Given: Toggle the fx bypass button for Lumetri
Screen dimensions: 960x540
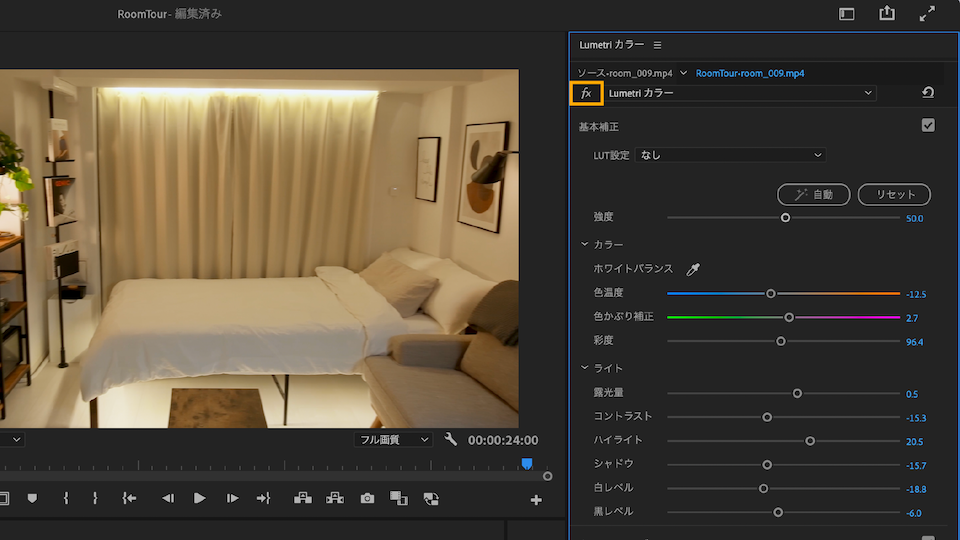Looking at the screenshot, I should (586, 93).
